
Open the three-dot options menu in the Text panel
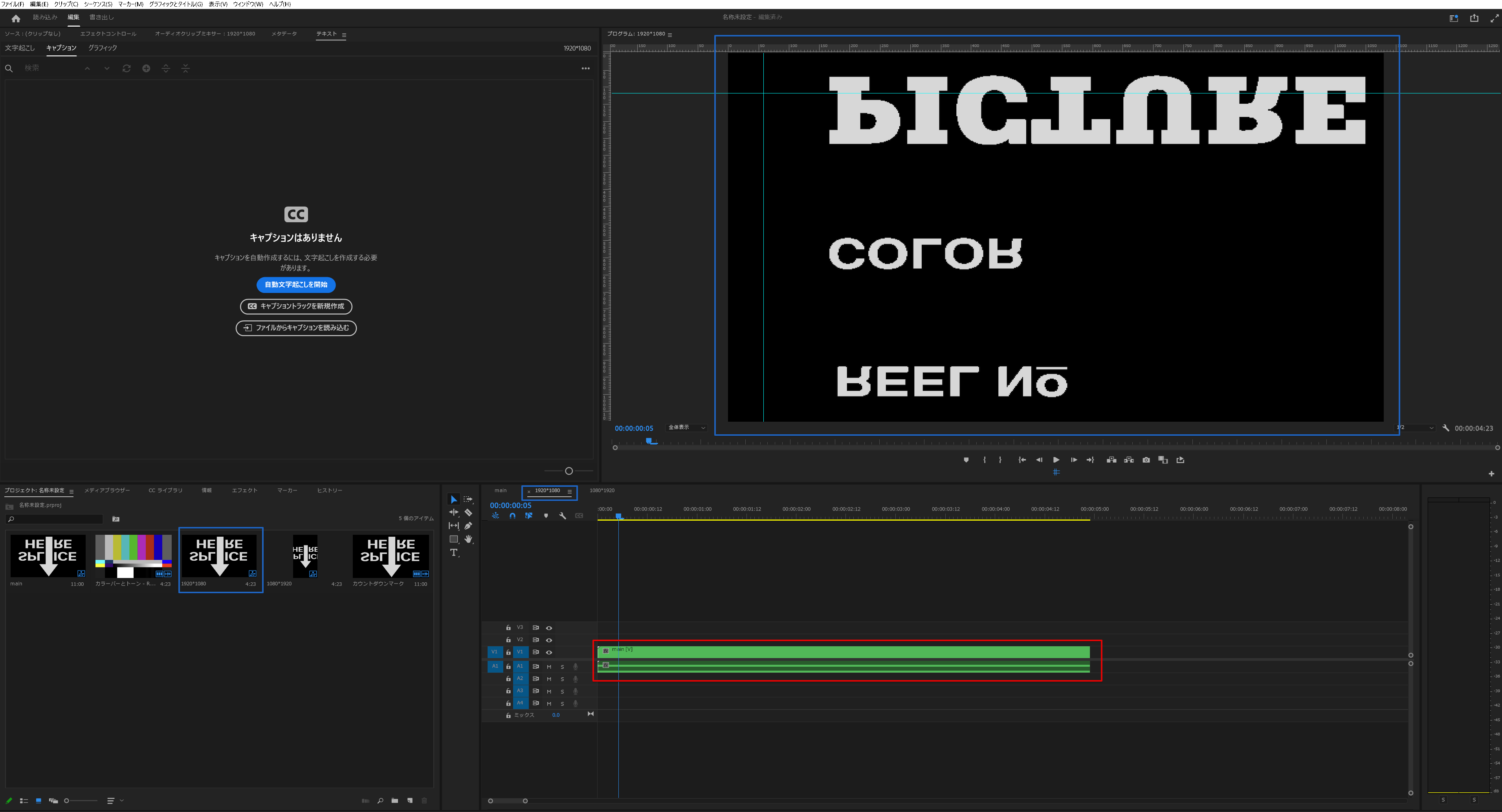click(x=585, y=68)
